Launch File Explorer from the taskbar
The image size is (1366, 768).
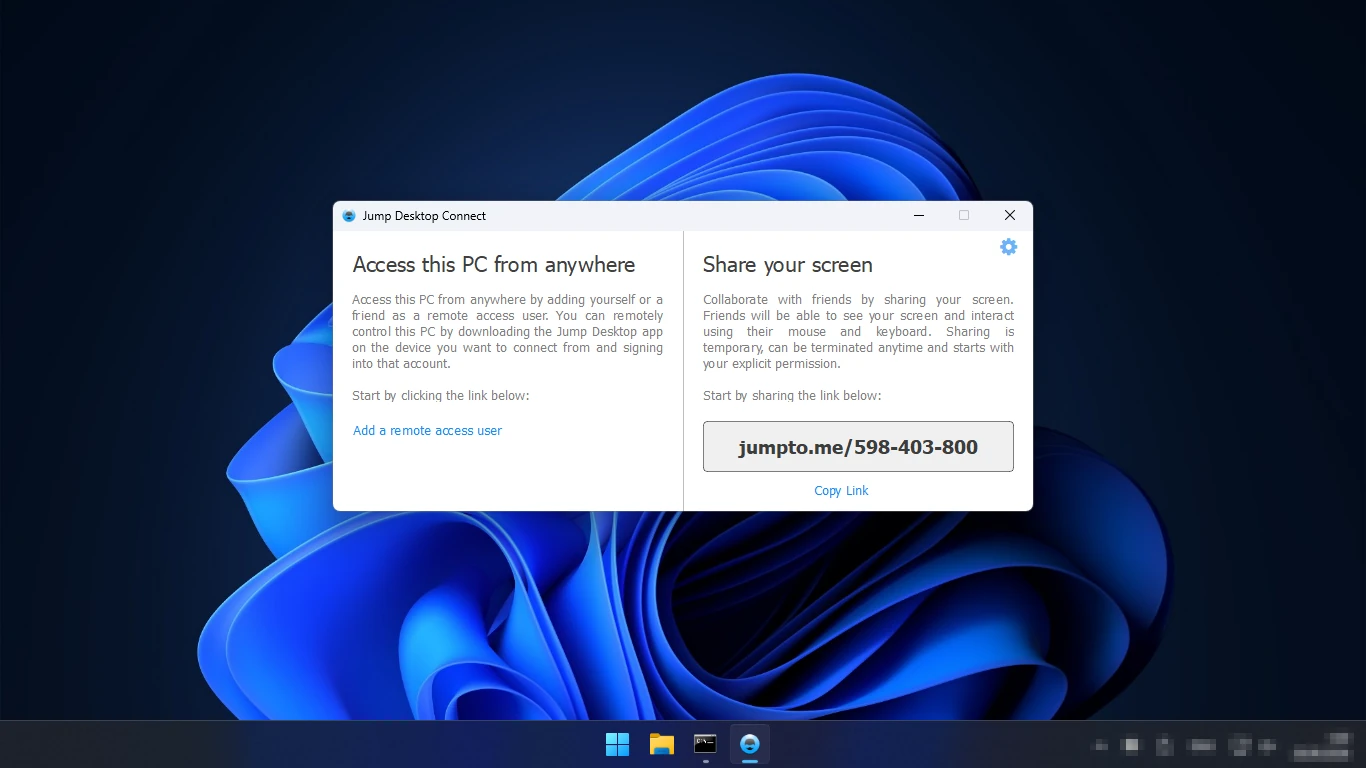tap(661, 744)
